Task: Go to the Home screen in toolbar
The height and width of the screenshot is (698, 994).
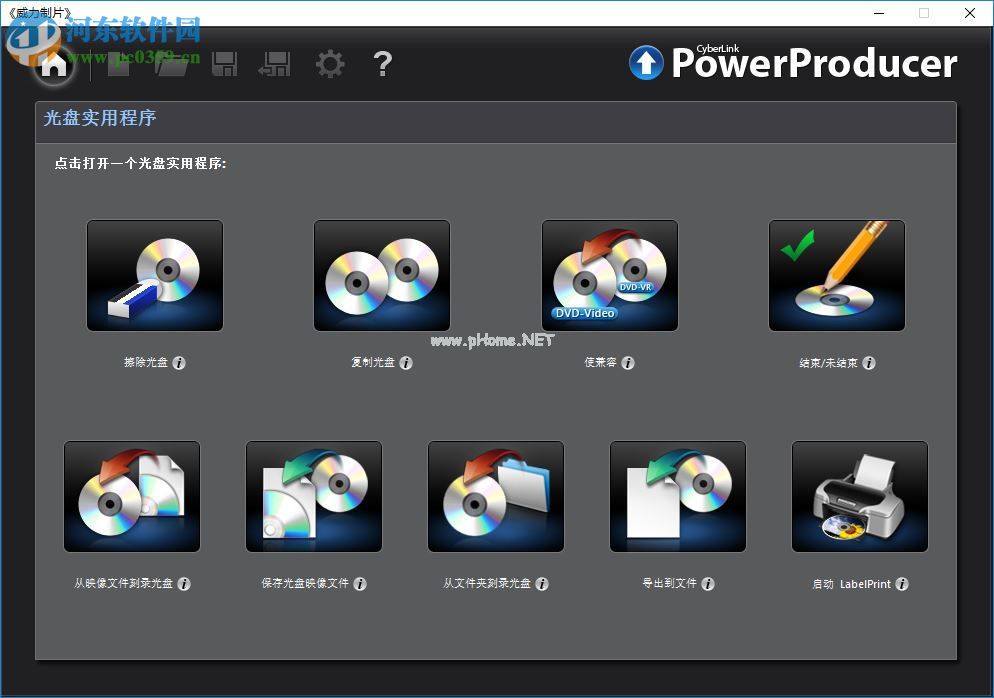Action: click(54, 64)
